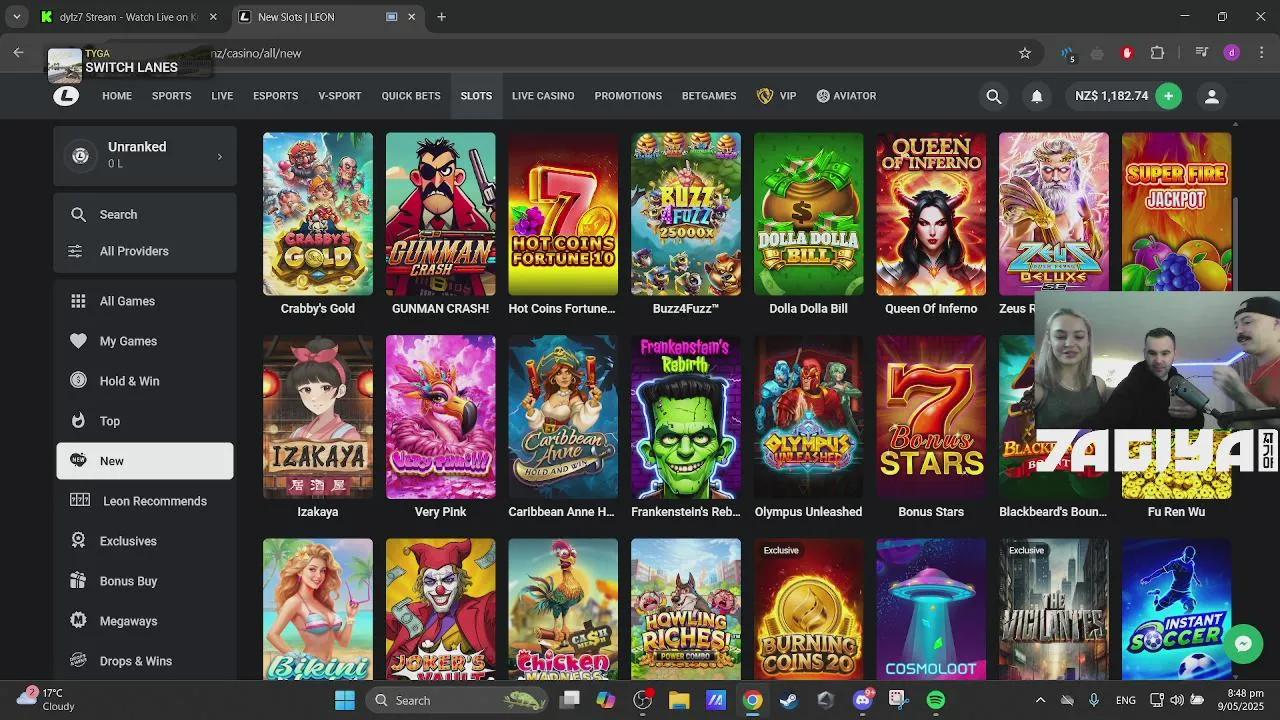
Task: Open Frankenstein's Rebirth game thumbnail
Action: click(x=686, y=417)
